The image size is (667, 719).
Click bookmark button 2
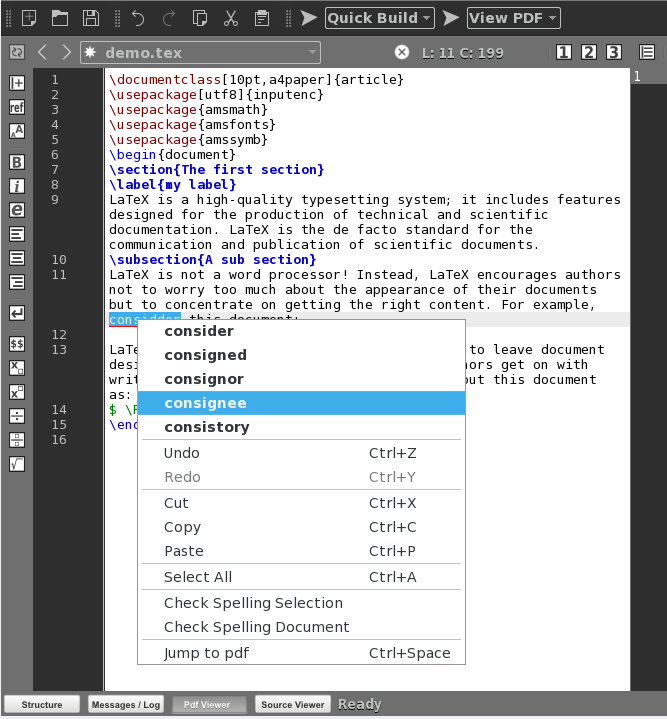pos(589,52)
